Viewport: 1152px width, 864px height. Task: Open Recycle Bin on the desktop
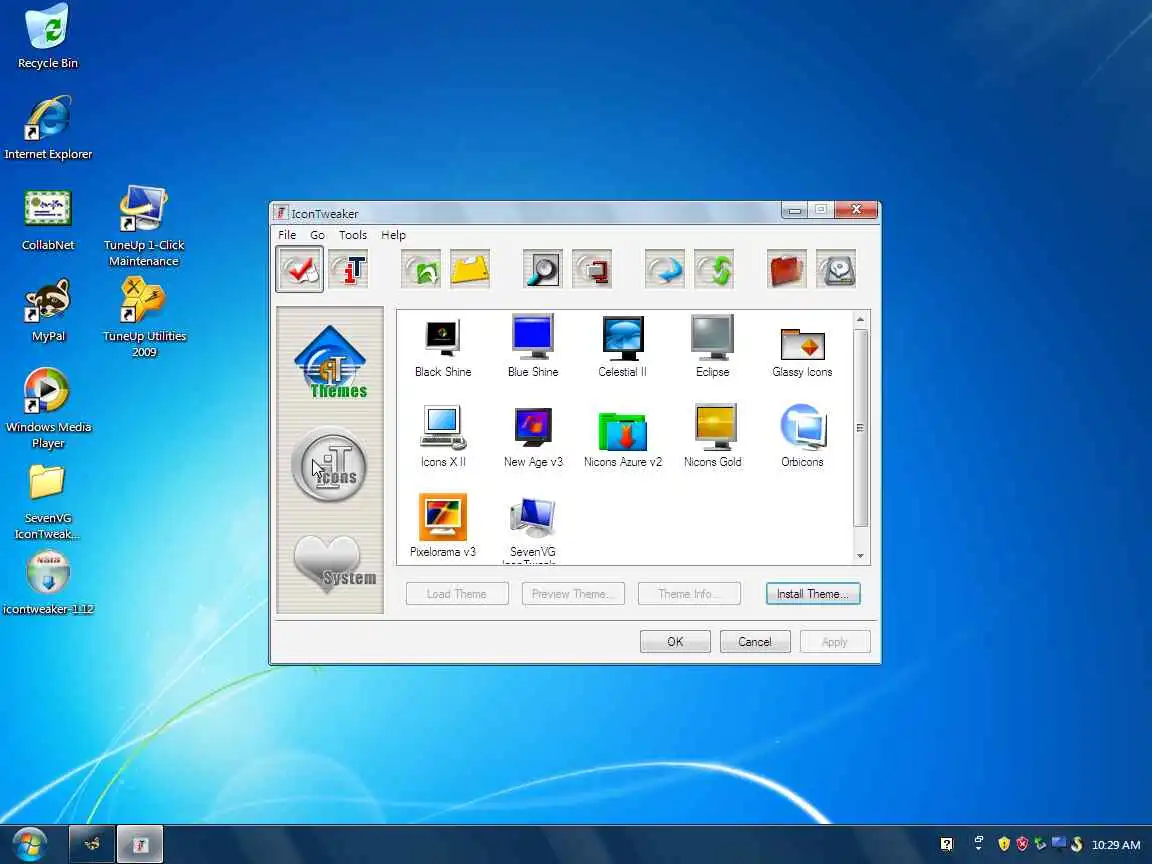pyautogui.click(x=48, y=37)
